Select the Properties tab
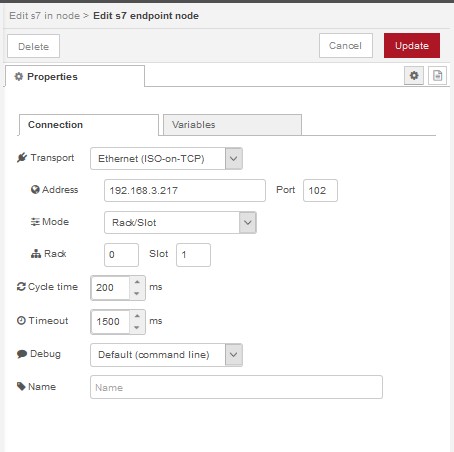The width and height of the screenshot is (454, 452). click(75, 76)
